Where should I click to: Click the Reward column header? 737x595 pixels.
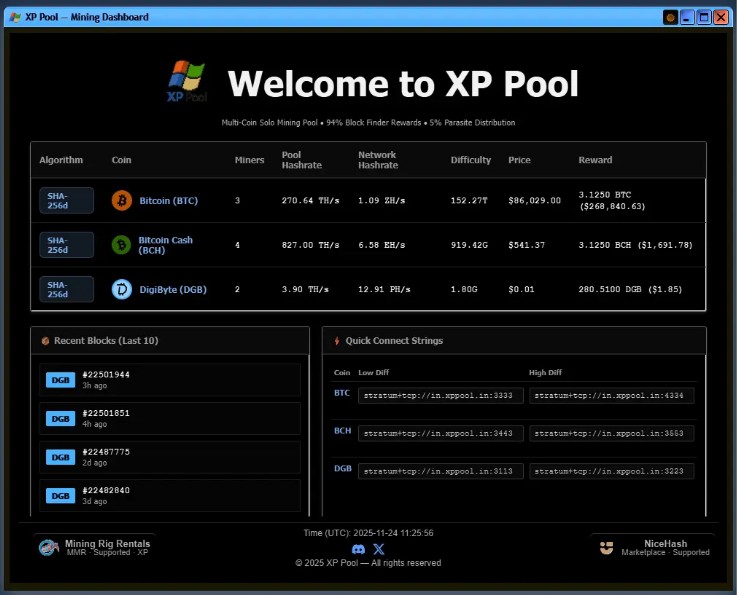click(x=595, y=160)
